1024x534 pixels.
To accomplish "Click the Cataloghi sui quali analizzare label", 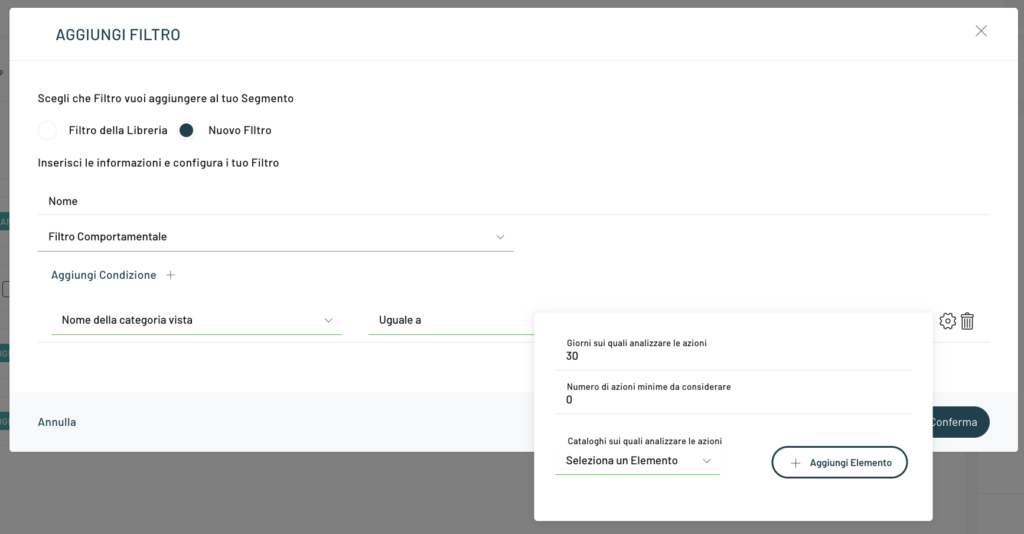I will click(x=644, y=441).
